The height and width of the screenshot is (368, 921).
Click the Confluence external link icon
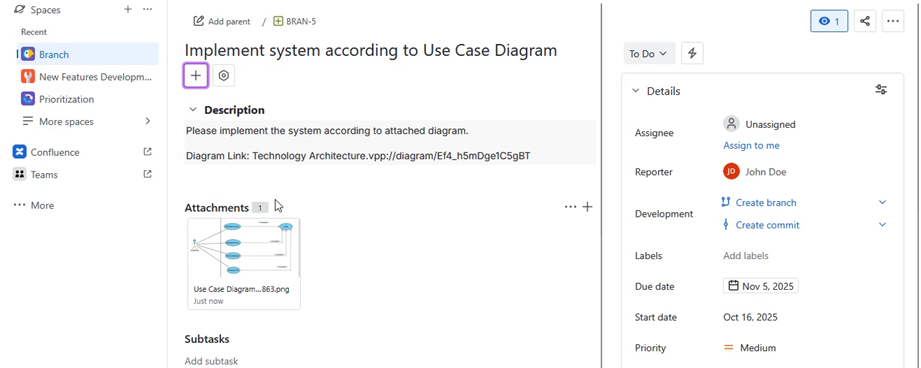[147, 151]
